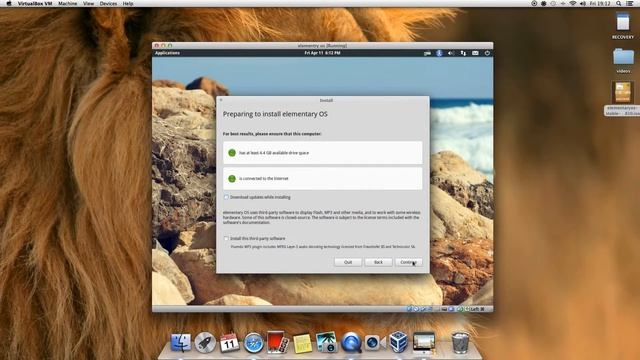640x360 pixels.
Task: Open the View menu
Action: (88, 3)
